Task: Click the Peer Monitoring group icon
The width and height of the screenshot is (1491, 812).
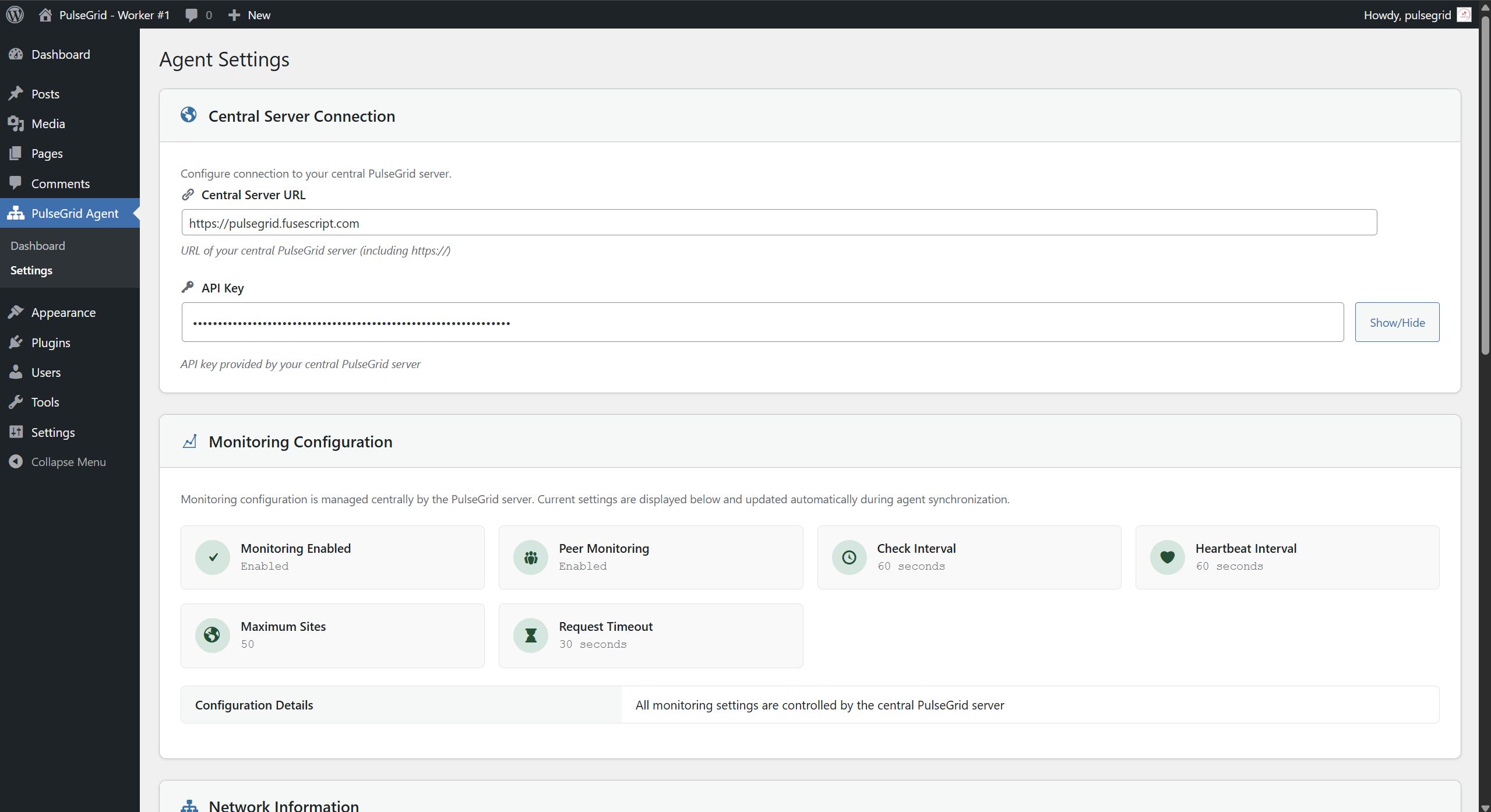Action: [531, 557]
